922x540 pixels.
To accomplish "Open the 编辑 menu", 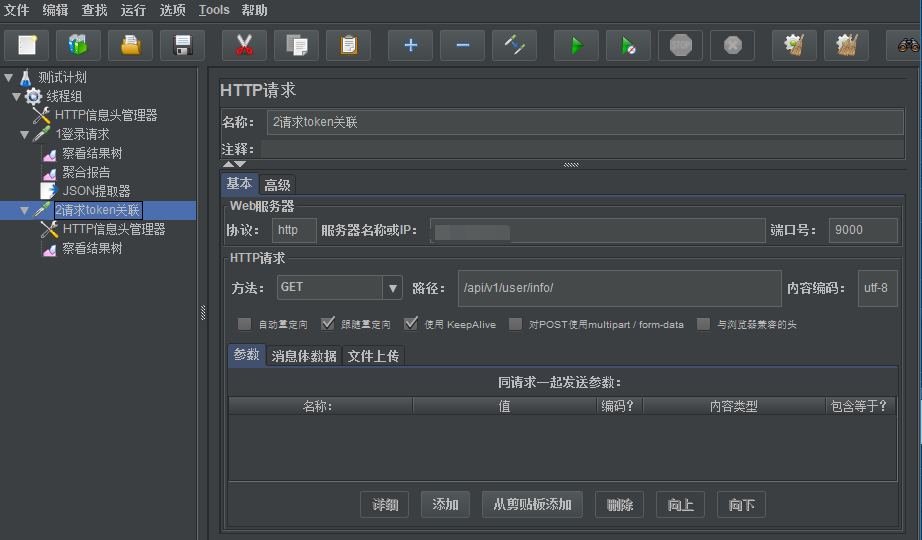I will pos(55,10).
